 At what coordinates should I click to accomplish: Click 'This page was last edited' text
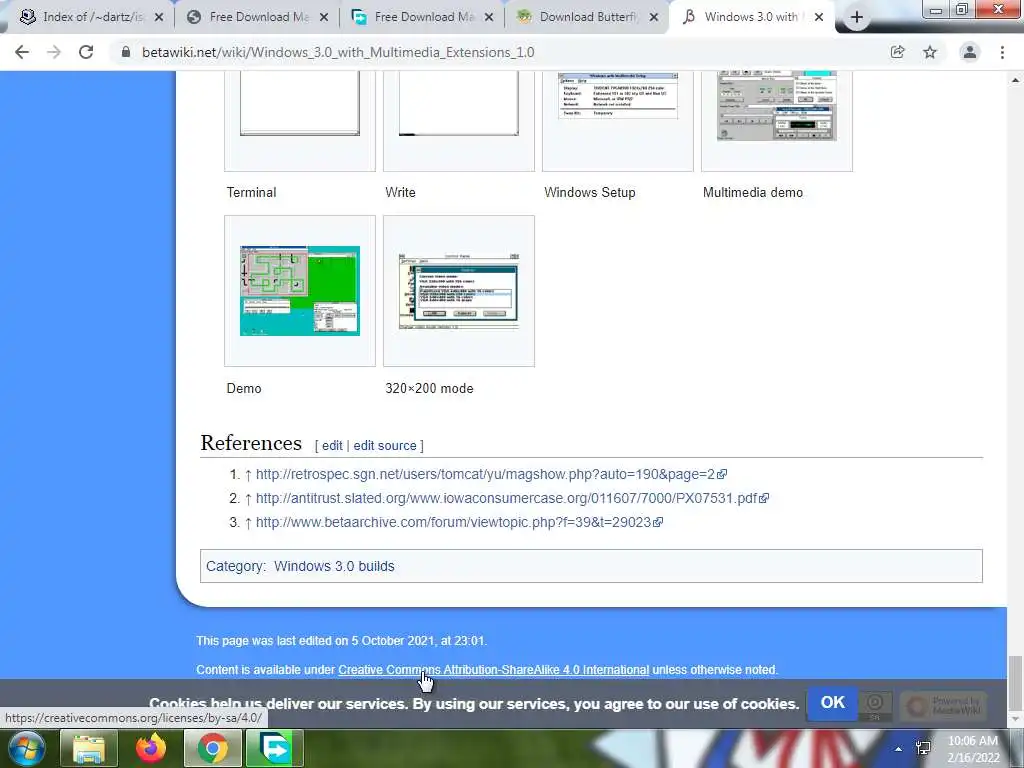[x=342, y=641]
